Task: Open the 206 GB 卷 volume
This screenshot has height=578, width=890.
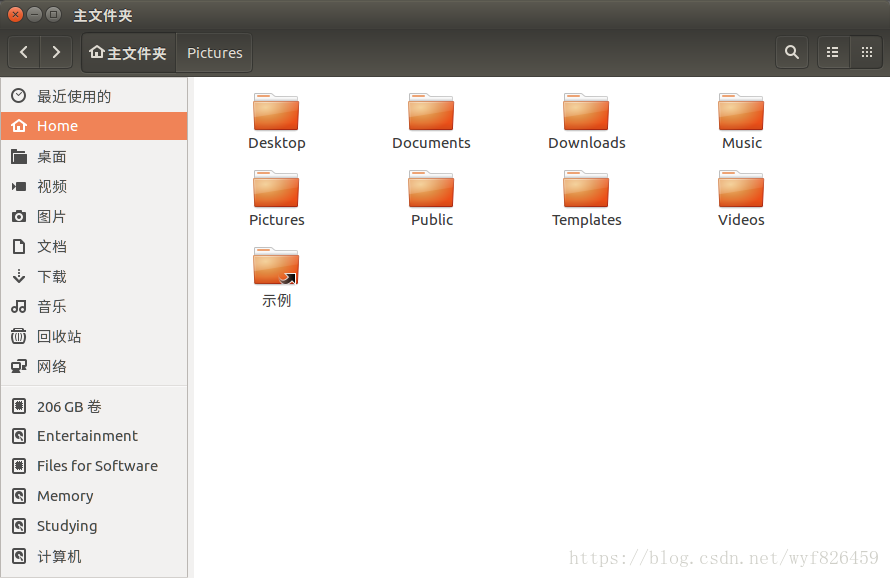Action: pos(94,407)
